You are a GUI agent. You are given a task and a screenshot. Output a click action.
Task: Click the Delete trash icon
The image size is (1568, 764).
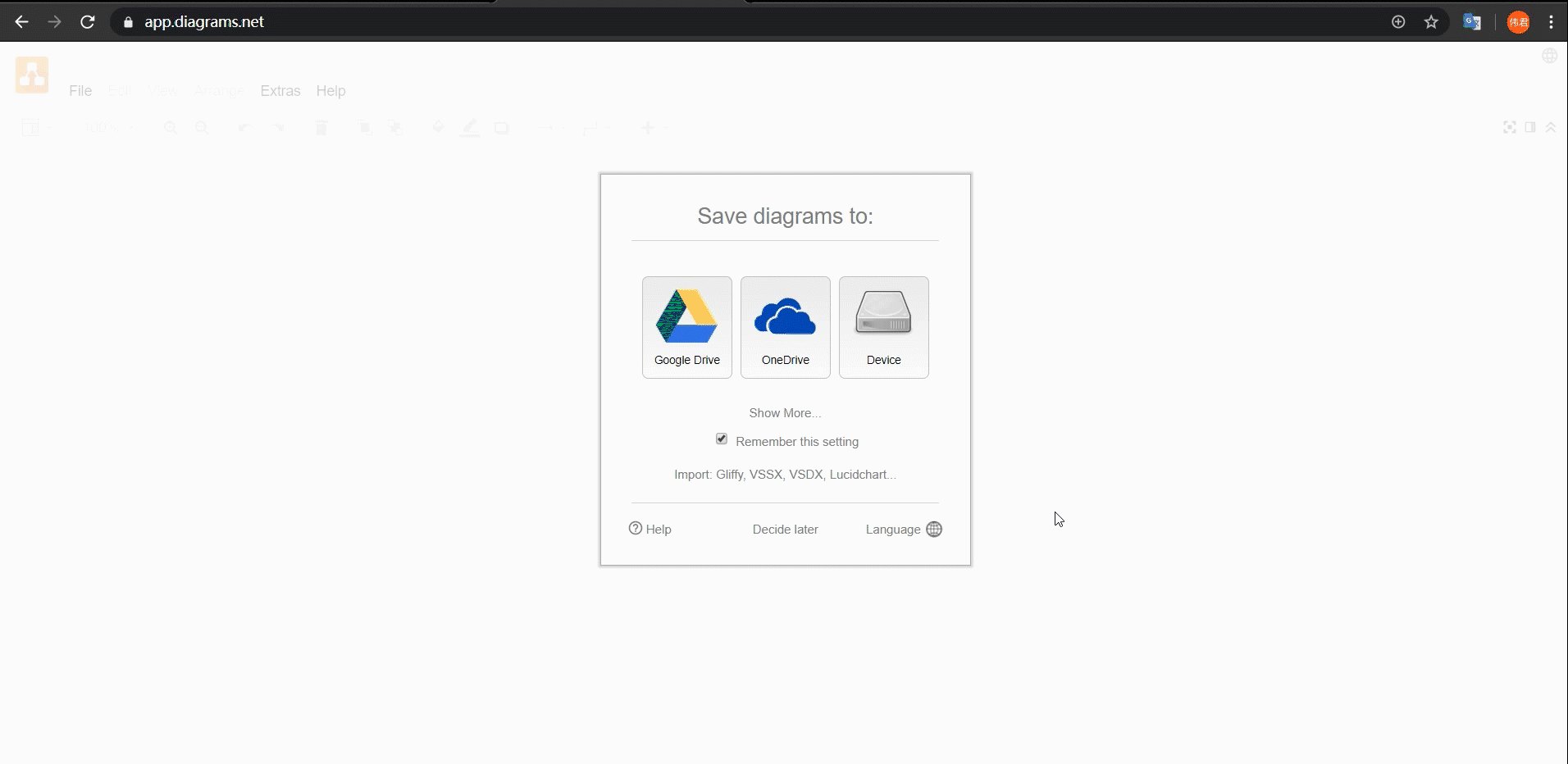[321, 128]
